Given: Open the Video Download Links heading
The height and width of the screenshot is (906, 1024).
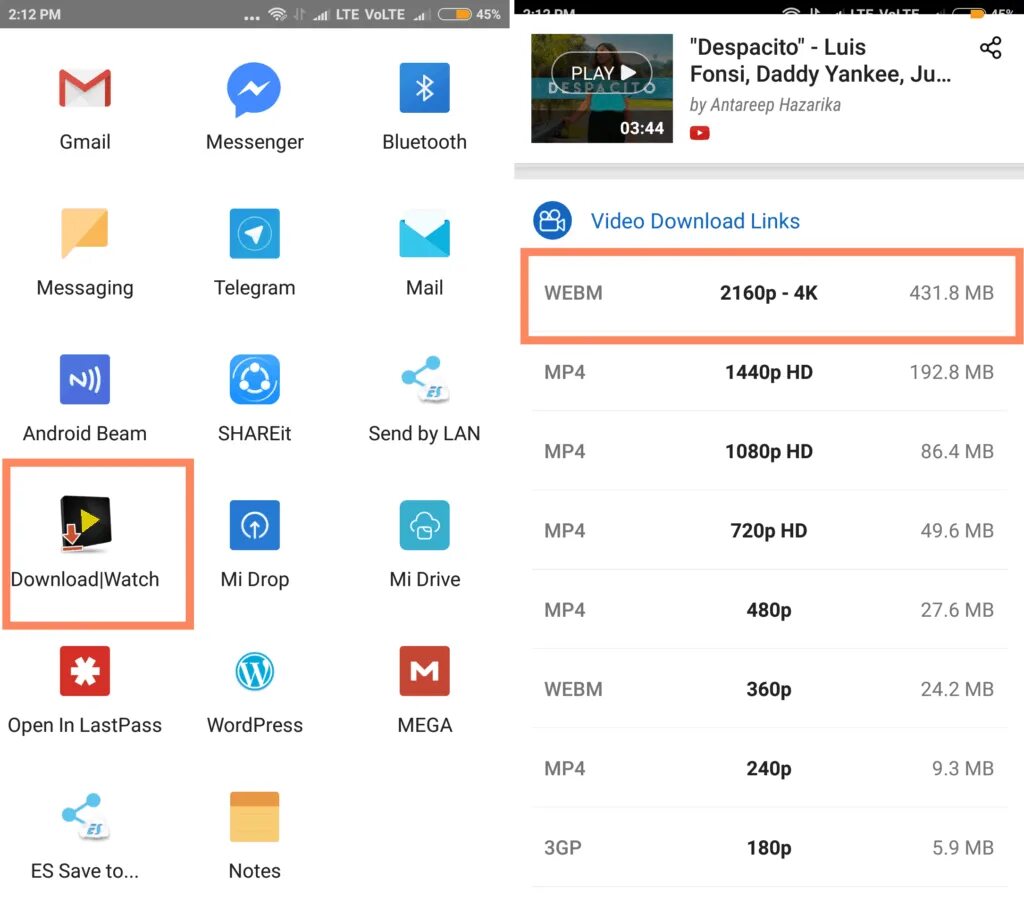Looking at the screenshot, I should click(695, 221).
